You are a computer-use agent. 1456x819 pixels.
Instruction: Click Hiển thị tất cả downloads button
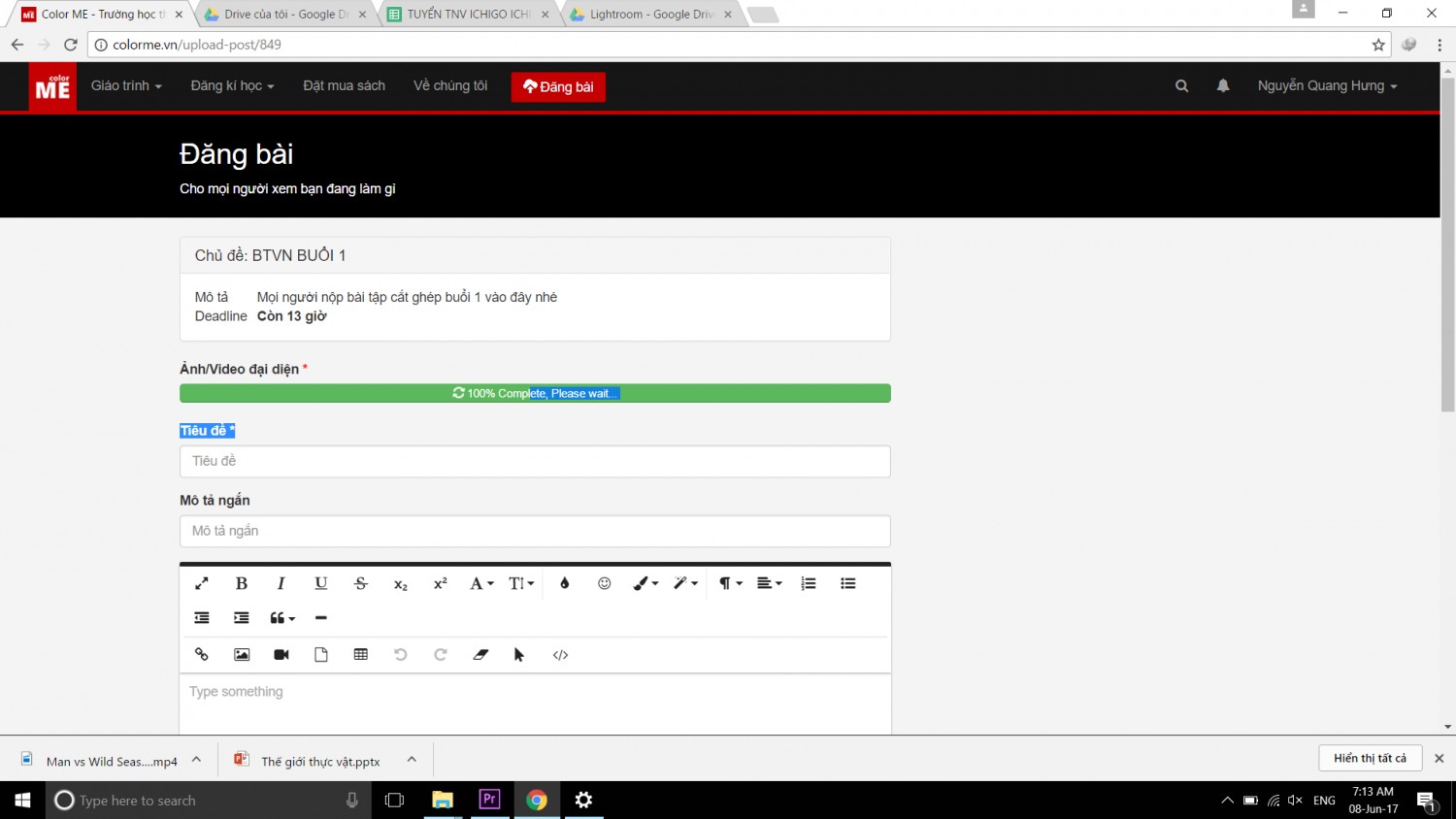(1371, 758)
